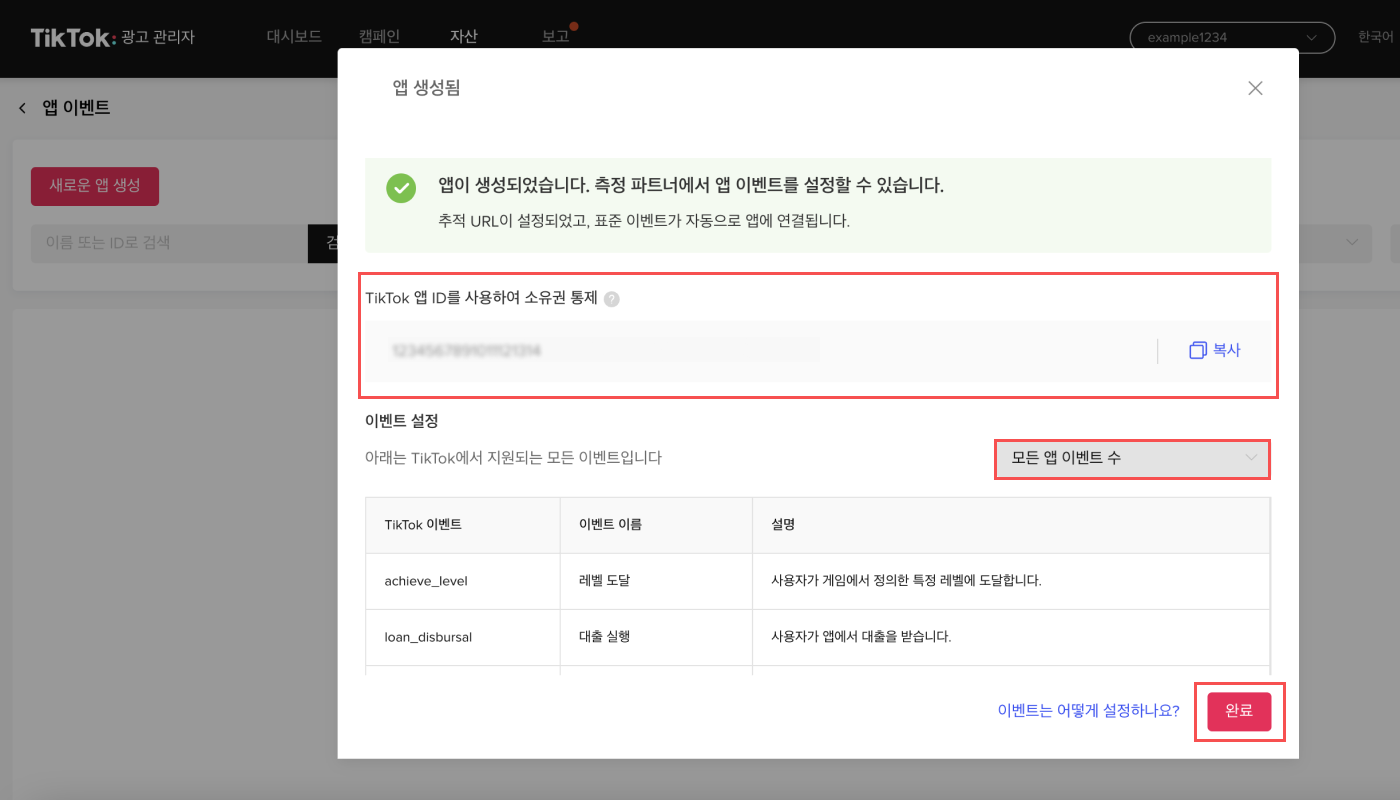Click the 이름 또는 ID로 검색 field
The height and width of the screenshot is (800, 1400).
[169, 243]
